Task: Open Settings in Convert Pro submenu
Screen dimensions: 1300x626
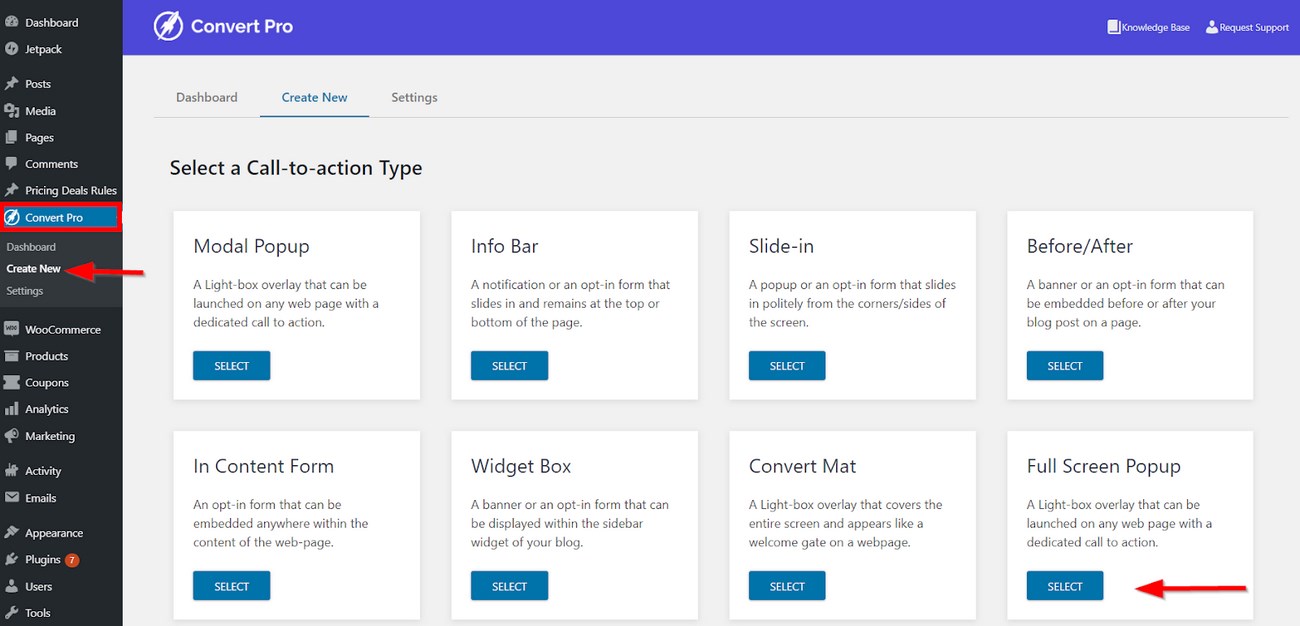Action: 25,291
